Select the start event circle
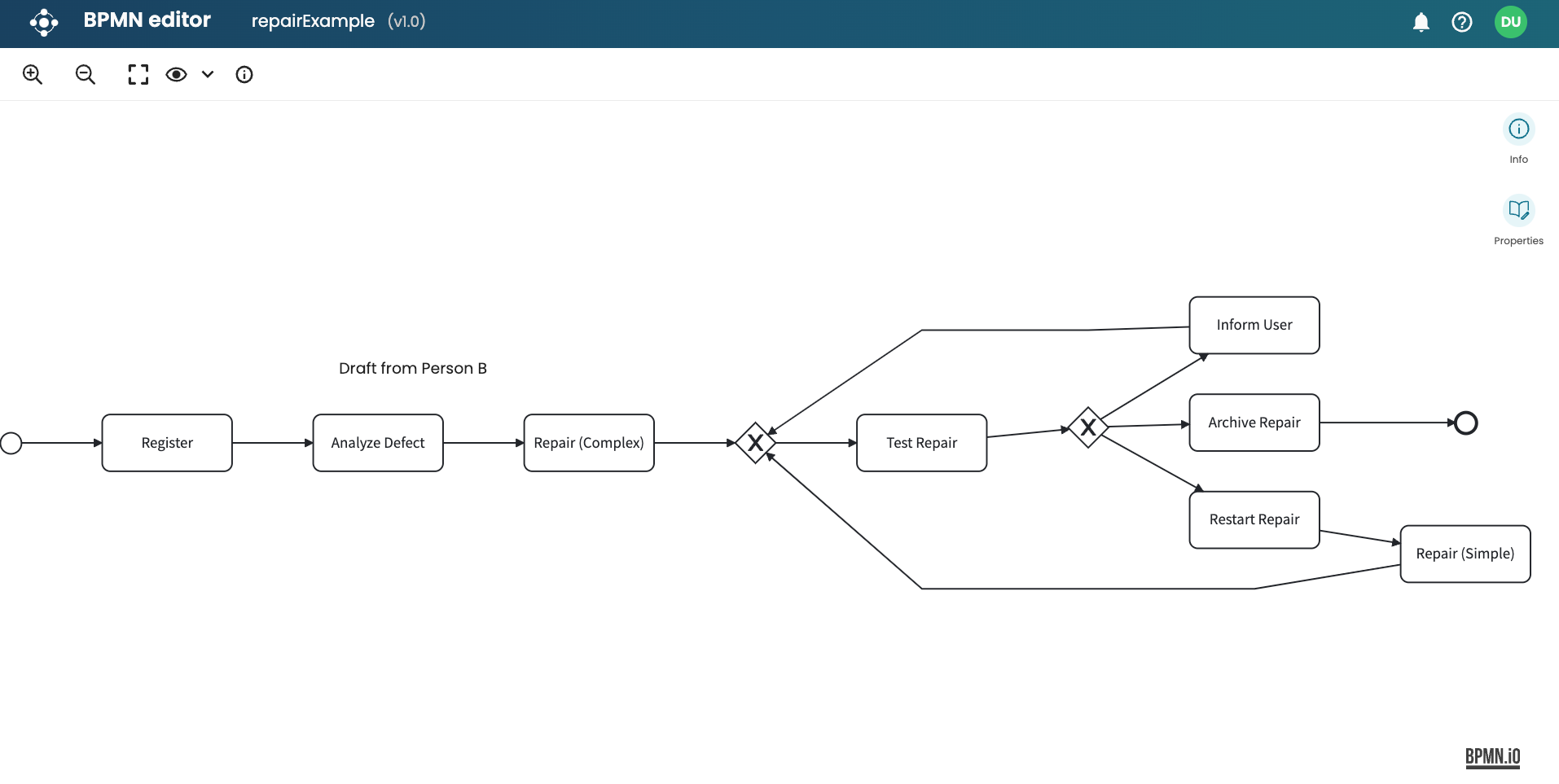This screenshot has width=1559, height=784. (11, 443)
